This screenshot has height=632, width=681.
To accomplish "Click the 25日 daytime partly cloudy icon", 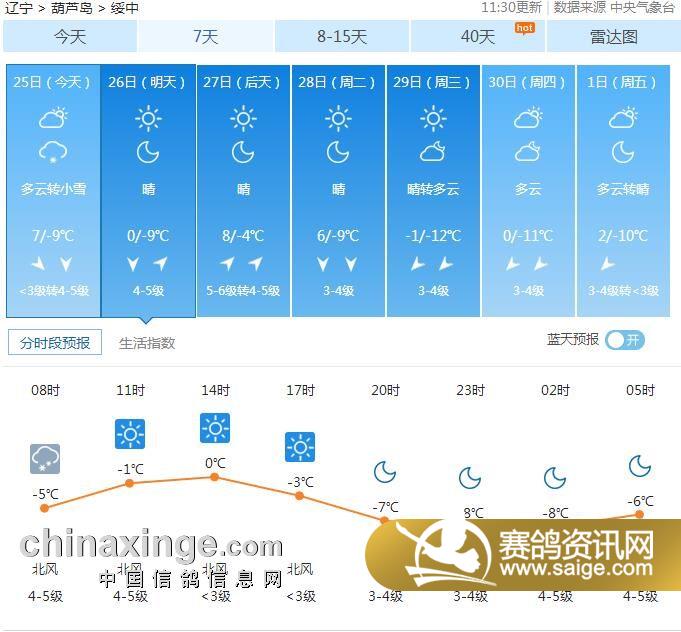I will tap(53, 118).
